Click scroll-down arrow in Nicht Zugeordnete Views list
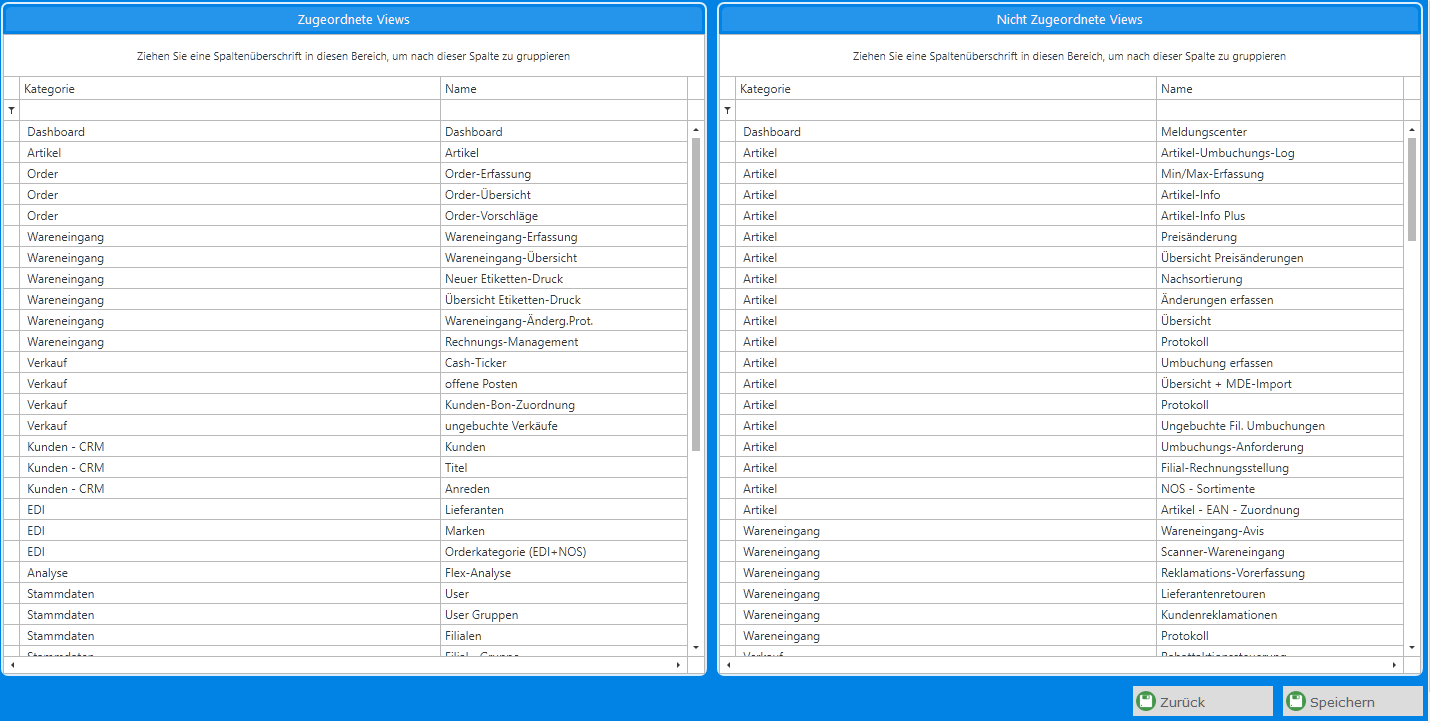Viewport: 1430px width, 723px height. click(1411, 648)
